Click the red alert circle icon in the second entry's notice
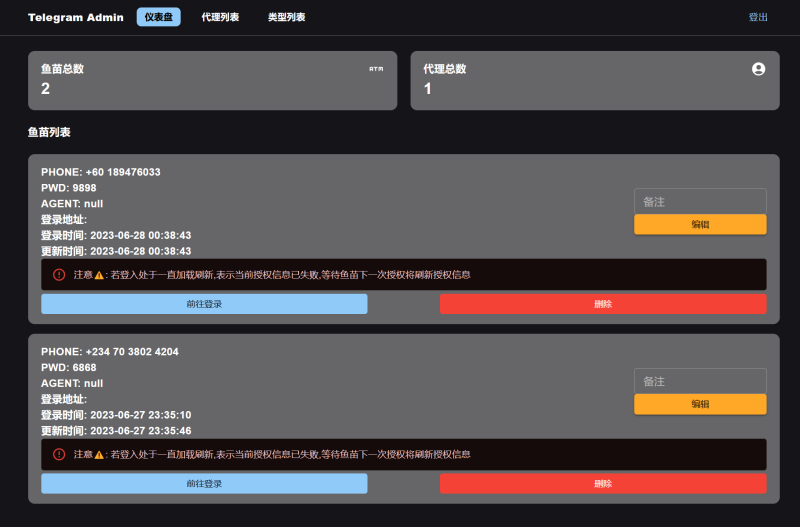This screenshot has height=527, width=800. [x=59, y=454]
